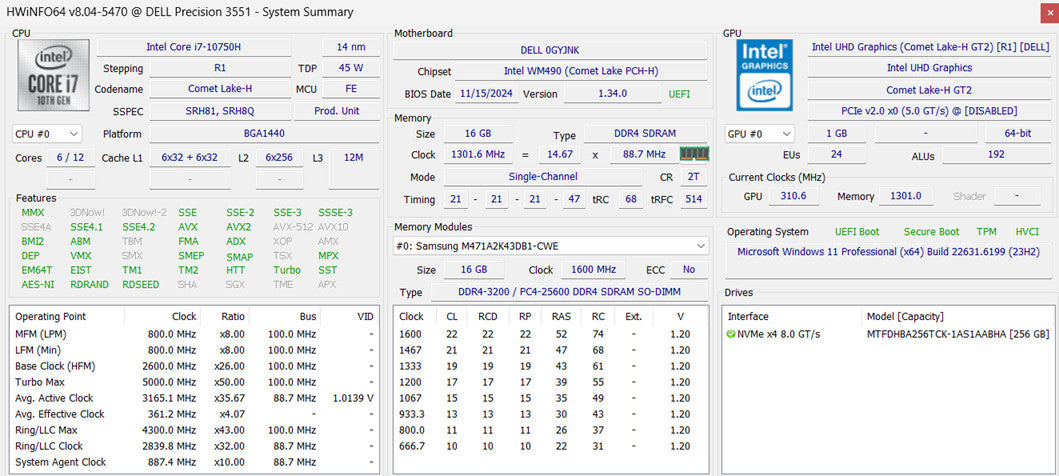Close the System Summary window
Viewport: 1059px width, 476px height.
[x=1048, y=12]
